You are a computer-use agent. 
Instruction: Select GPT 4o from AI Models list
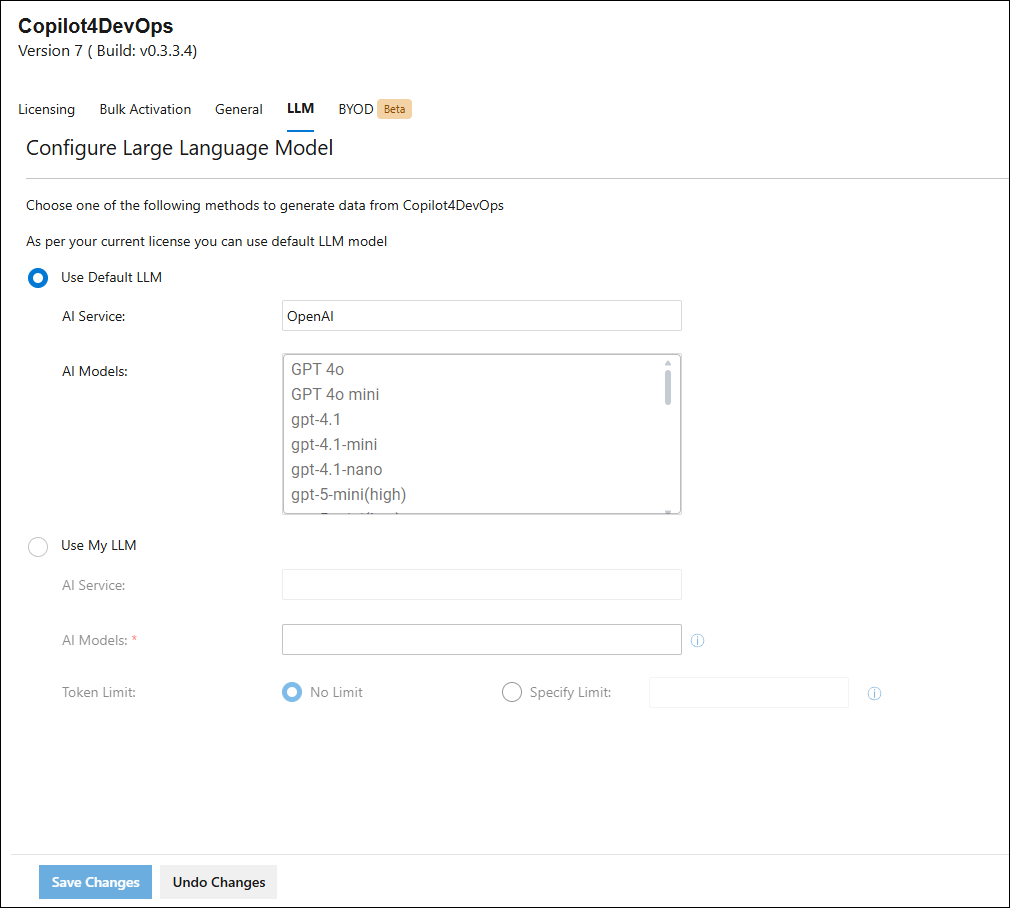coord(318,370)
